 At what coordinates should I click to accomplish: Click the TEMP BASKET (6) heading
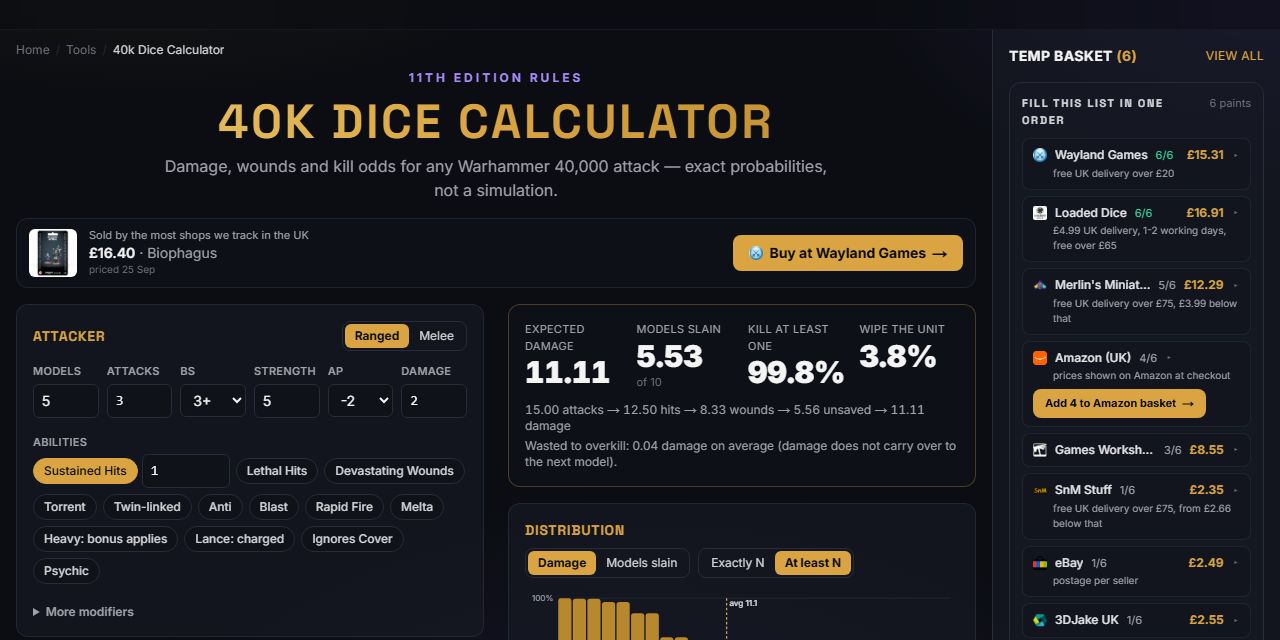point(1072,56)
